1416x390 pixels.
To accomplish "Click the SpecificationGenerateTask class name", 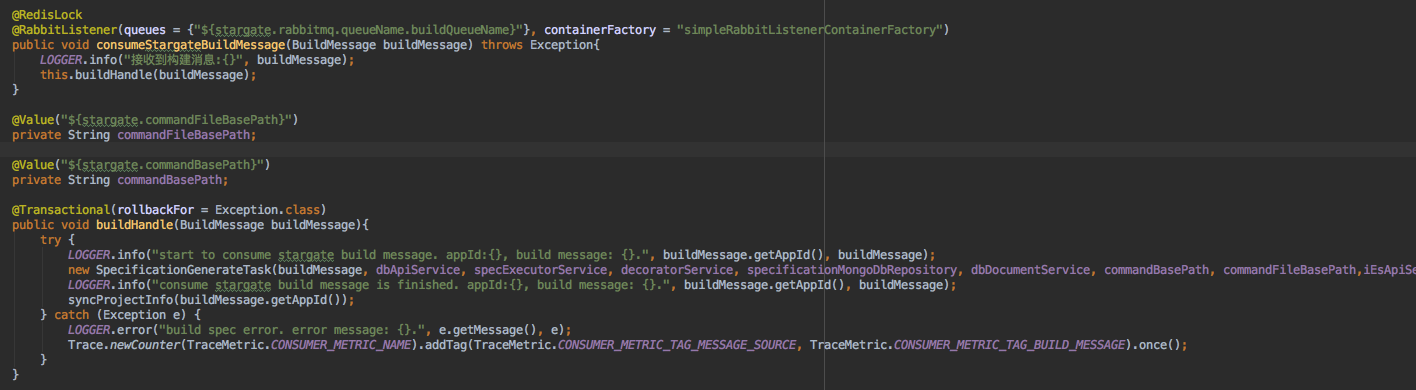I will pos(183,270).
